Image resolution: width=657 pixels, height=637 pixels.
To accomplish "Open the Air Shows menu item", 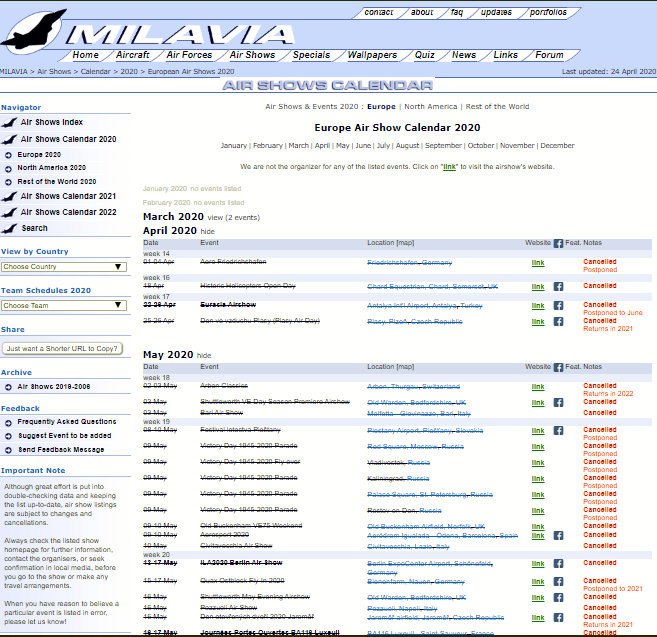I will pyautogui.click(x=252, y=55).
